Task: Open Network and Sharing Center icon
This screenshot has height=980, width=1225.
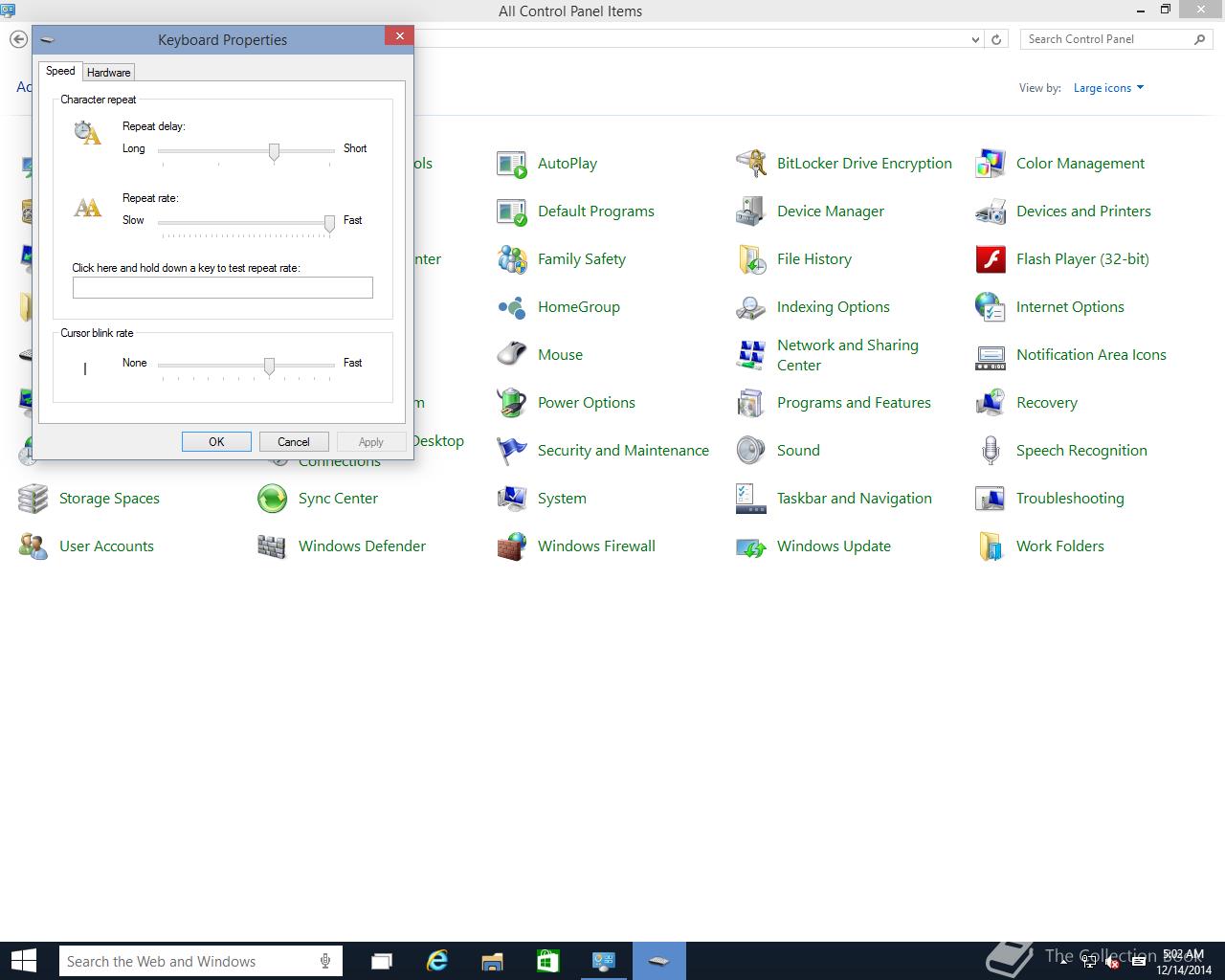Action: [x=751, y=355]
